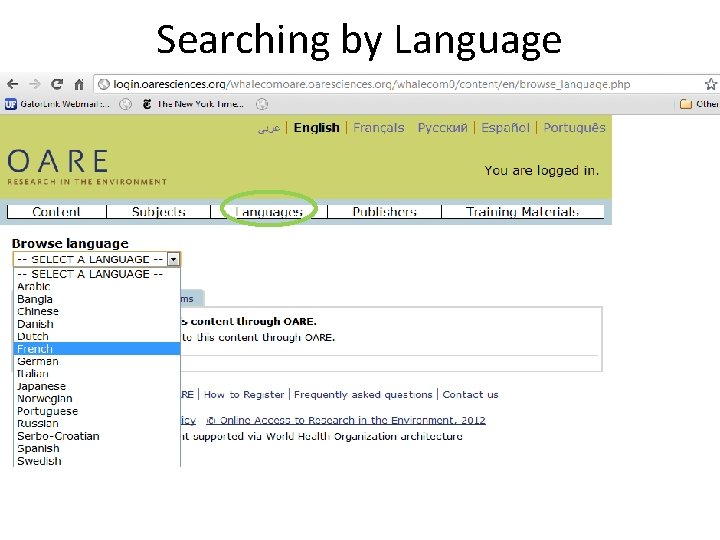Image resolution: width=720 pixels, height=540 pixels.
Task: Select highlighted French option
Action: (x=97, y=349)
